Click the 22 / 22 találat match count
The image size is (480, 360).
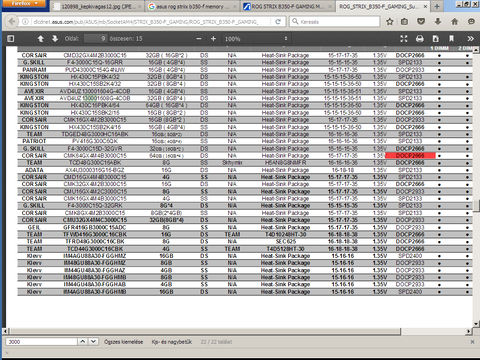click(216, 342)
